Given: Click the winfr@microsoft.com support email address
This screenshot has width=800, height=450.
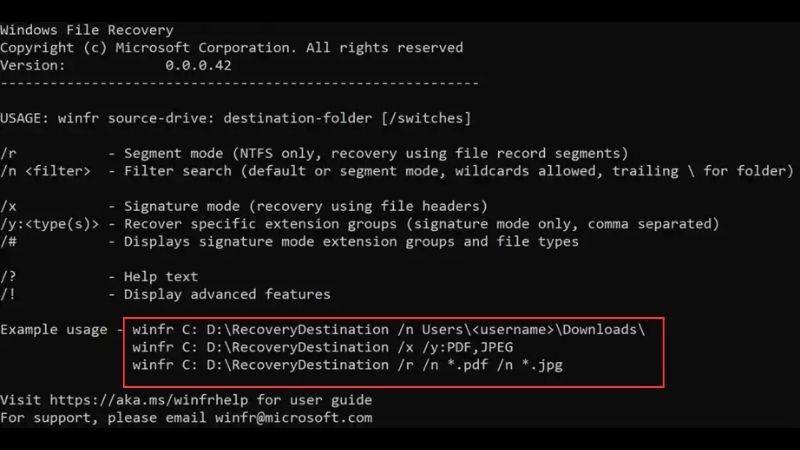Looking at the screenshot, I should (x=293, y=418).
